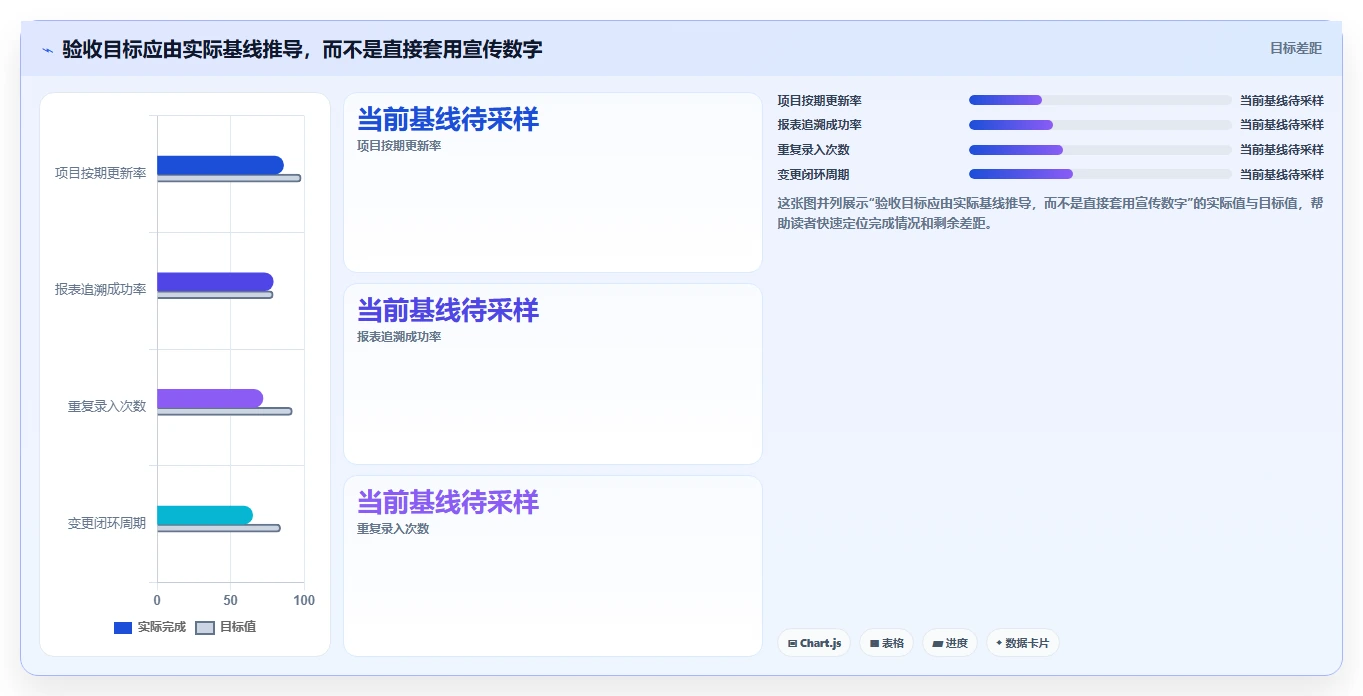Click 当前基线待采样 value in 变更闭环周期 progress row
Viewport: 1363px width, 696px height.
pos(1282,174)
